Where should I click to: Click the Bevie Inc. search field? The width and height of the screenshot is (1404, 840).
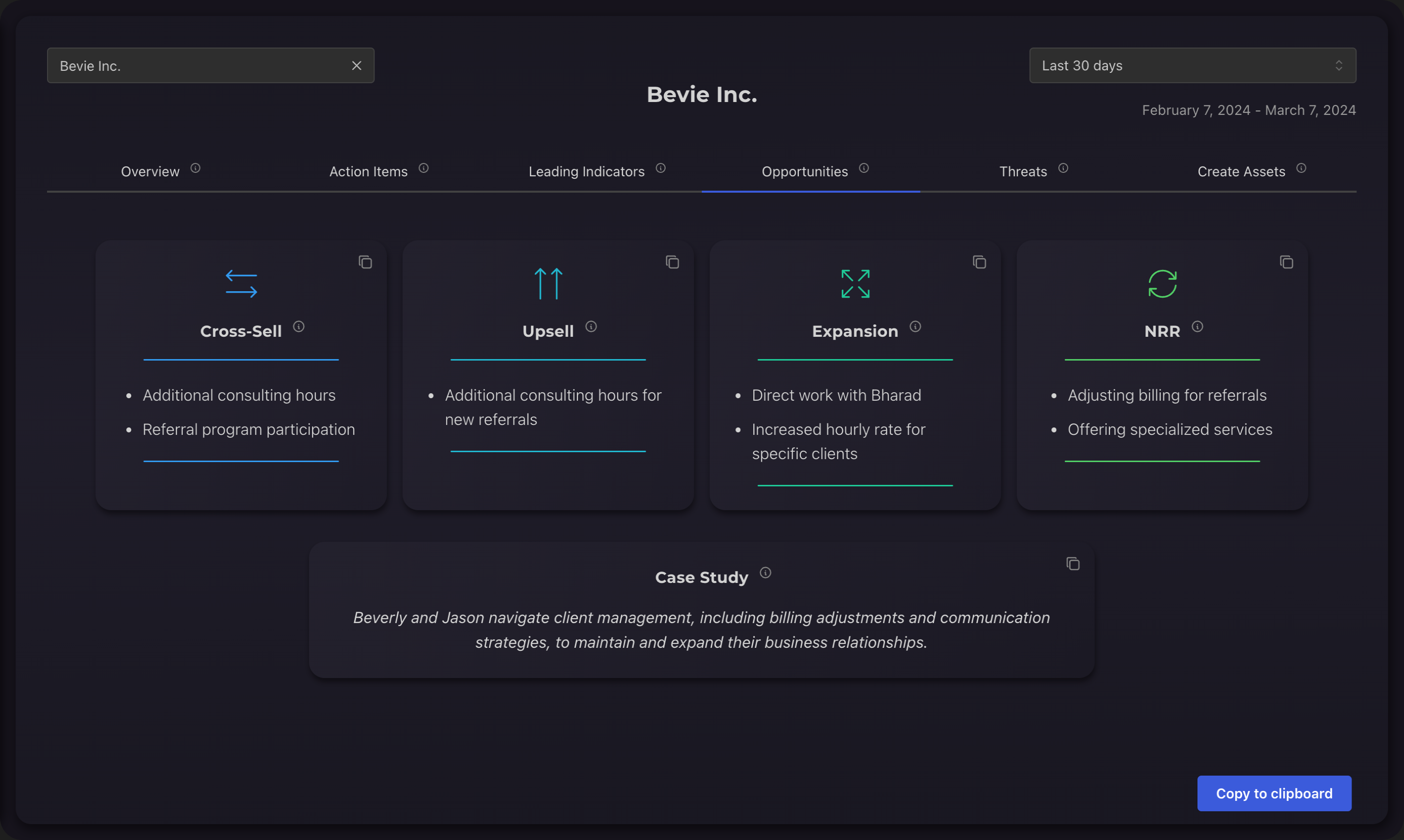coord(211,65)
